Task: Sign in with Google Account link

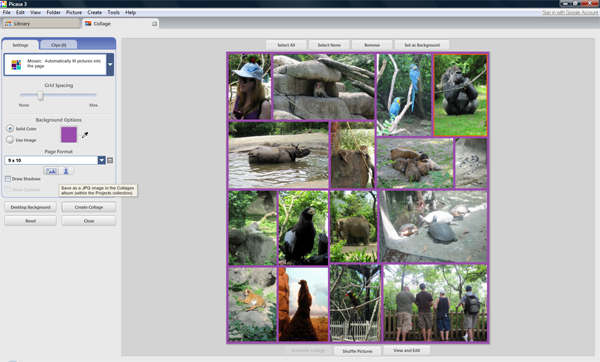Action: 570,13
